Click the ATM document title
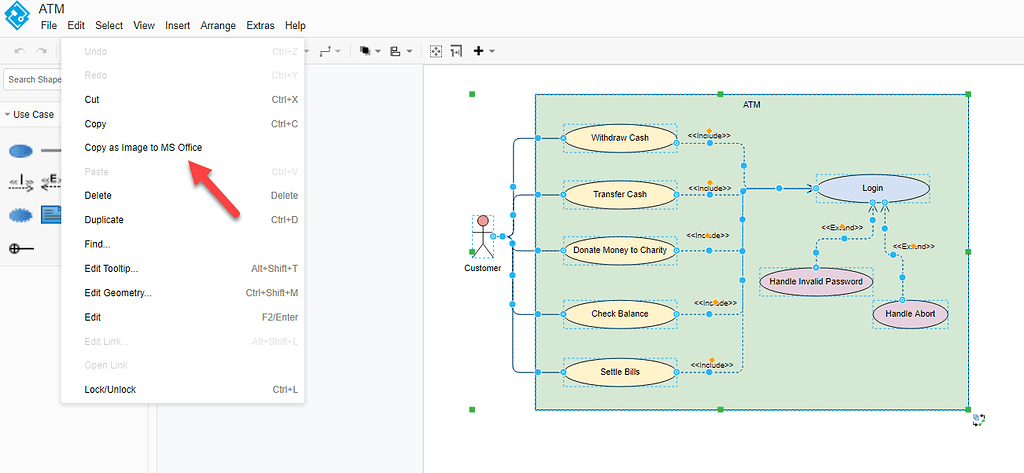1024x473 pixels. point(52,8)
